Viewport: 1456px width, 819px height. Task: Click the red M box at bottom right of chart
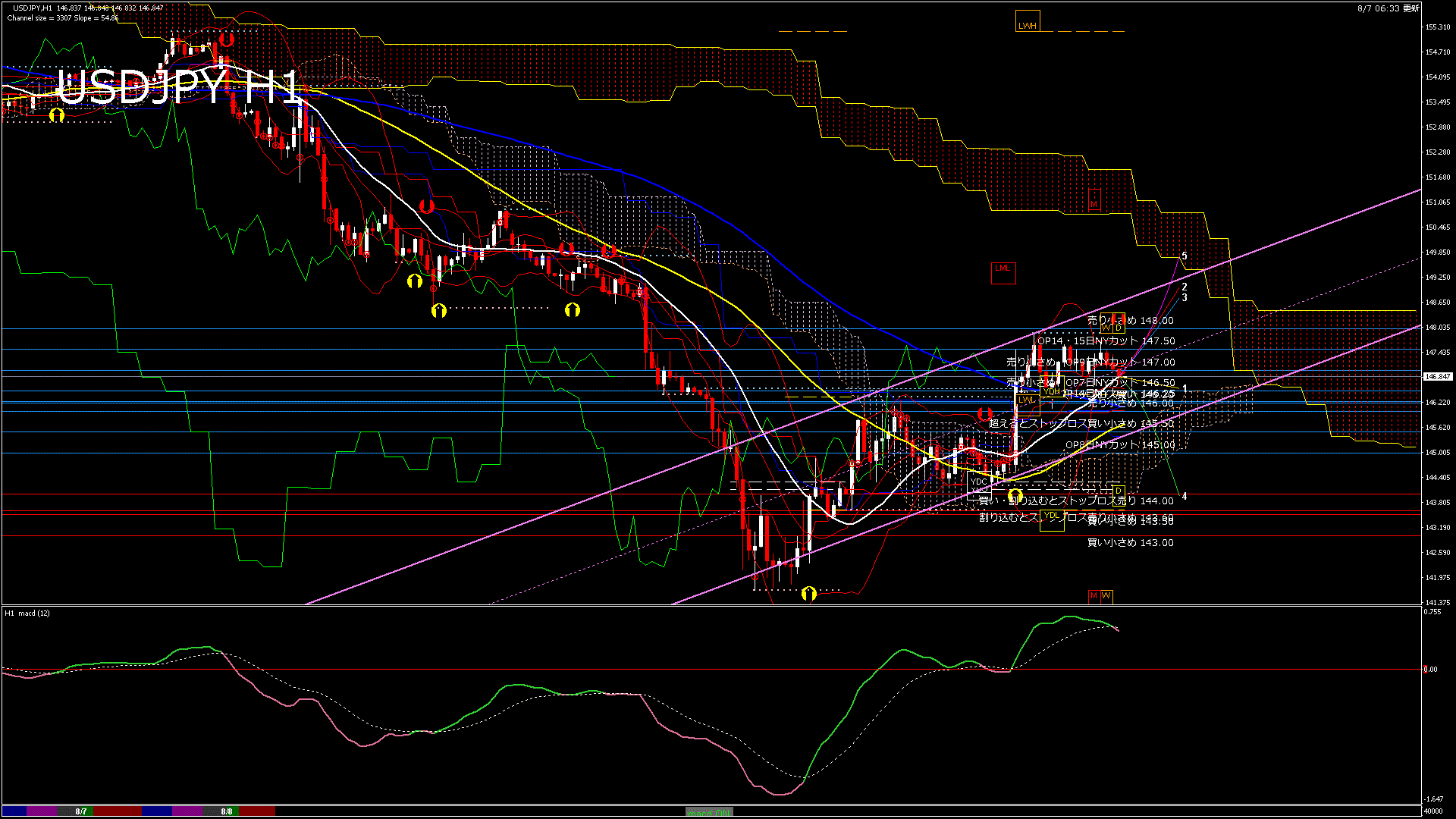coord(1094,596)
